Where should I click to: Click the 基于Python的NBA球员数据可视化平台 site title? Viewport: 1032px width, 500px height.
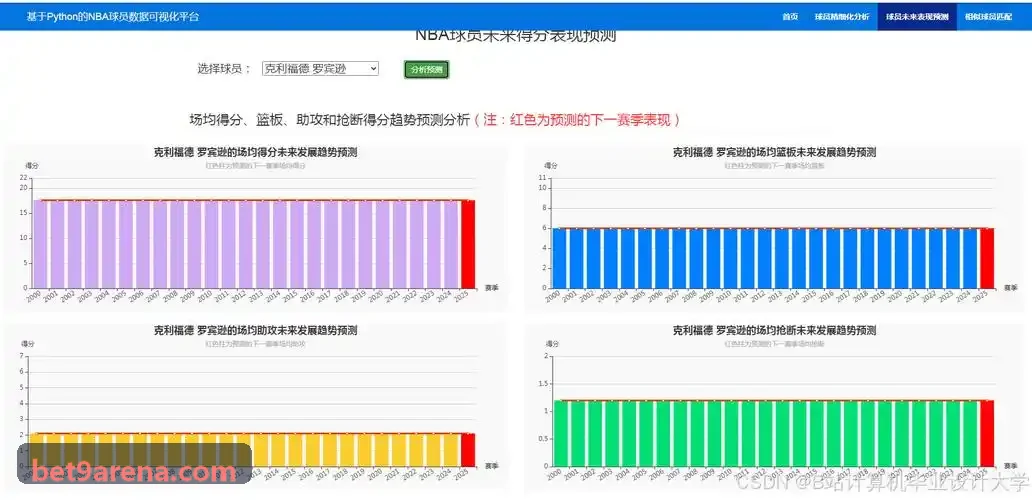pos(113,16)
